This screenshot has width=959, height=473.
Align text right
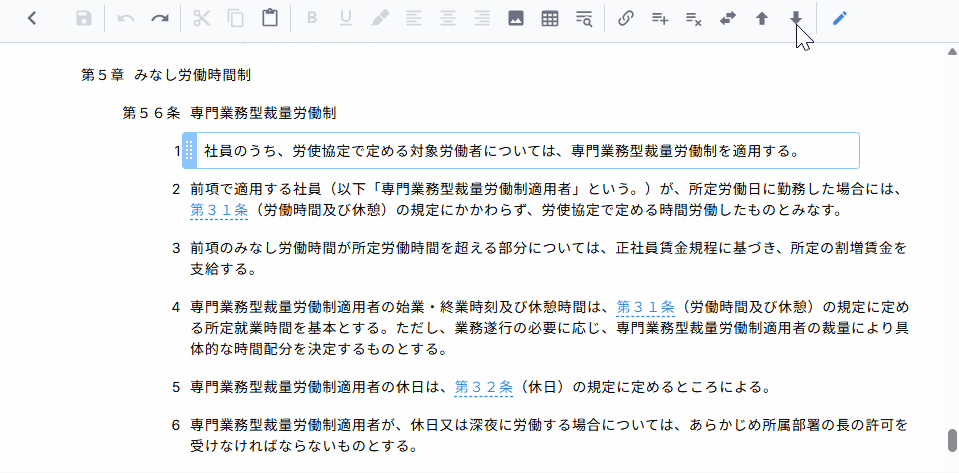pyautogui.click(x=483, y=18)
